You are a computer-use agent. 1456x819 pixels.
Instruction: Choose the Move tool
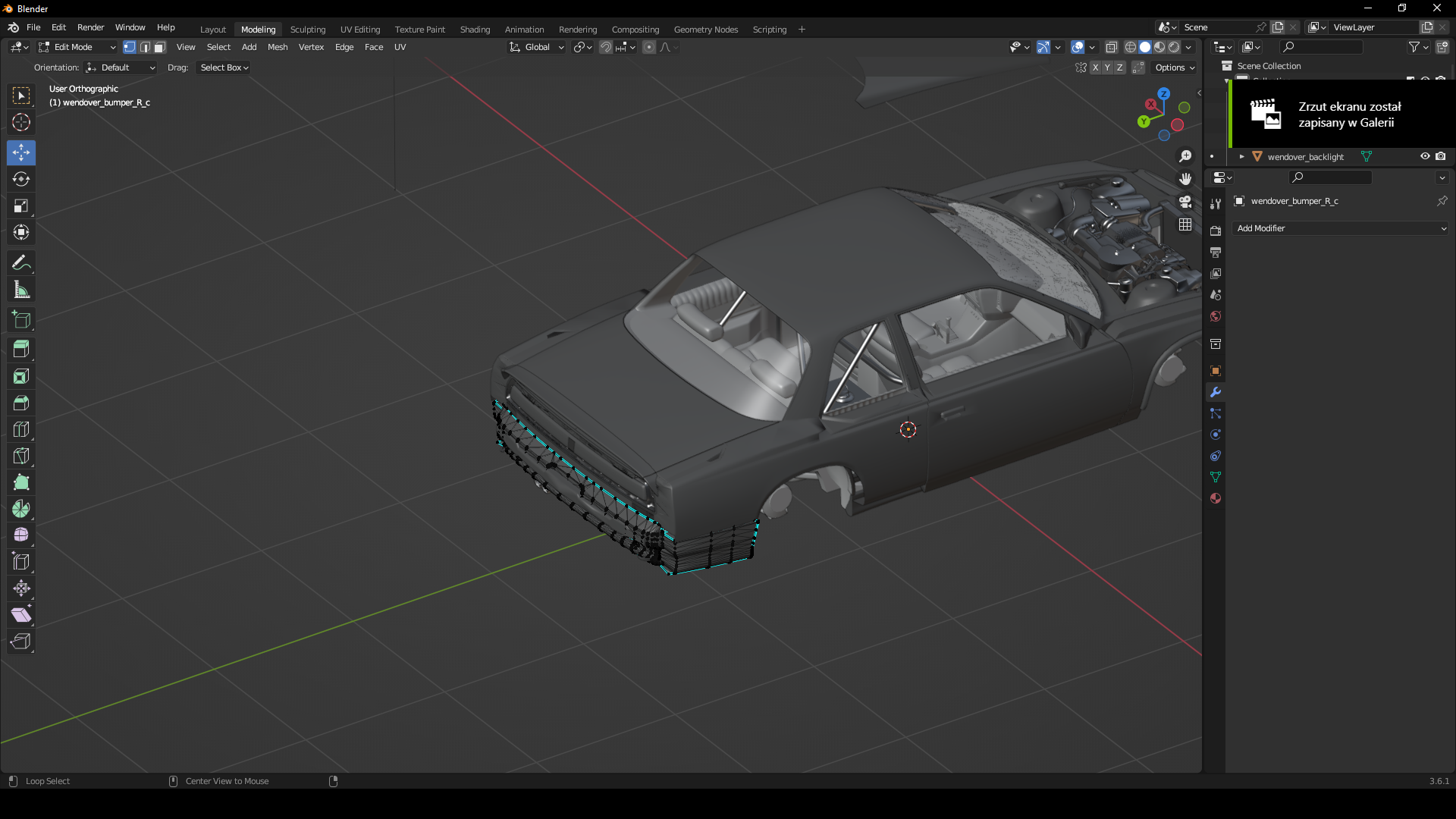(x=21, y=152)
